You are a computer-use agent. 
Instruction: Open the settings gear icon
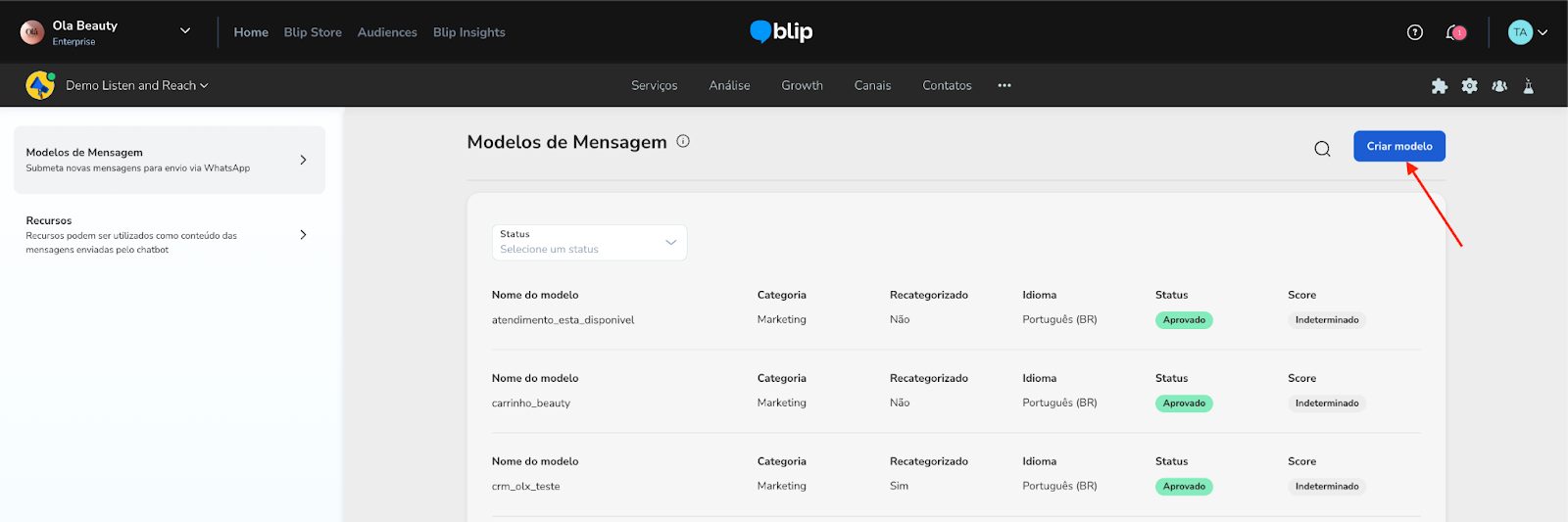[1469, 86]
